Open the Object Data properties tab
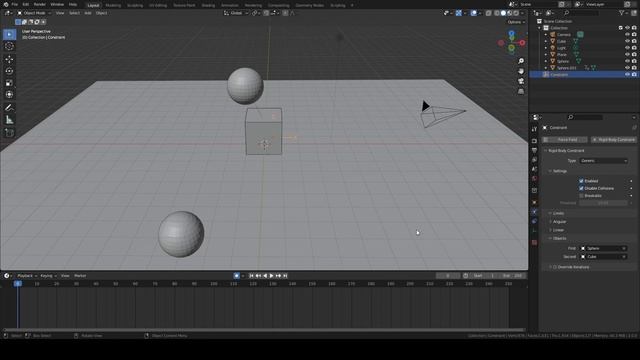The width and height of the screenshot is (640, 360). (x=534, y=231)
